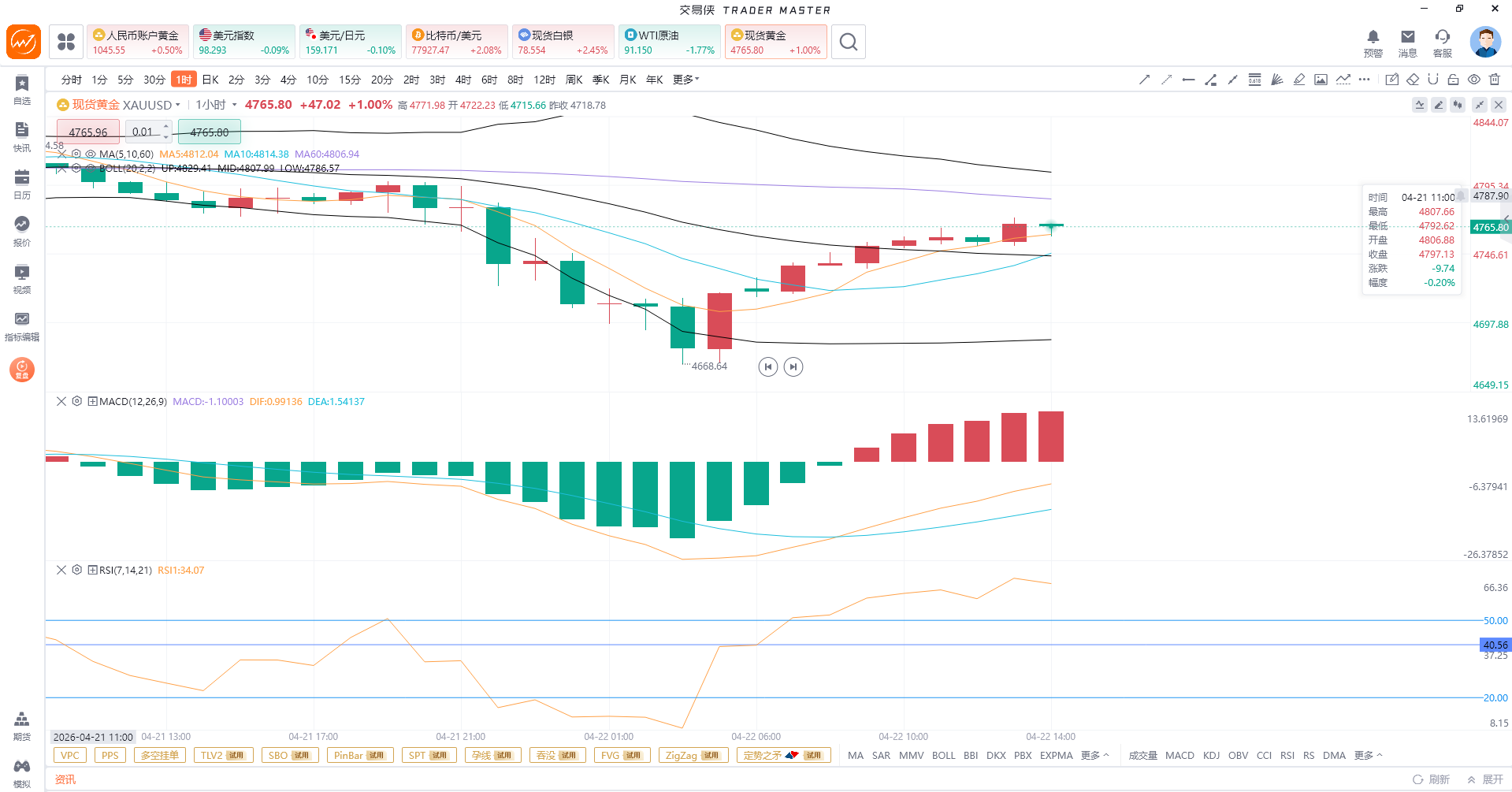Expand 更多 sub-chart indicators after DMA
Screen dimensions: 1512x792
pyautogui.click(x=1369, y=756)
